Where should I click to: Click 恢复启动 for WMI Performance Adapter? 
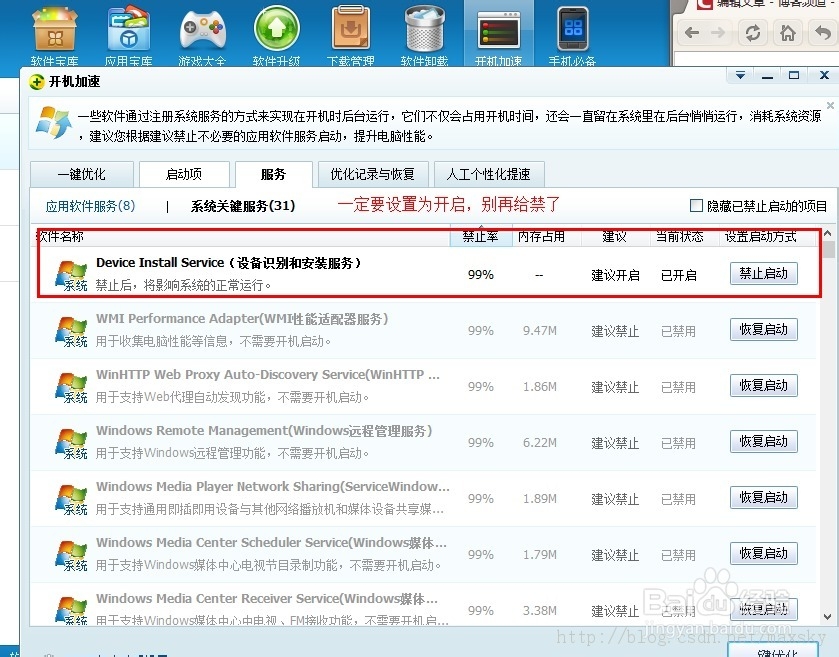click(763, 329)
